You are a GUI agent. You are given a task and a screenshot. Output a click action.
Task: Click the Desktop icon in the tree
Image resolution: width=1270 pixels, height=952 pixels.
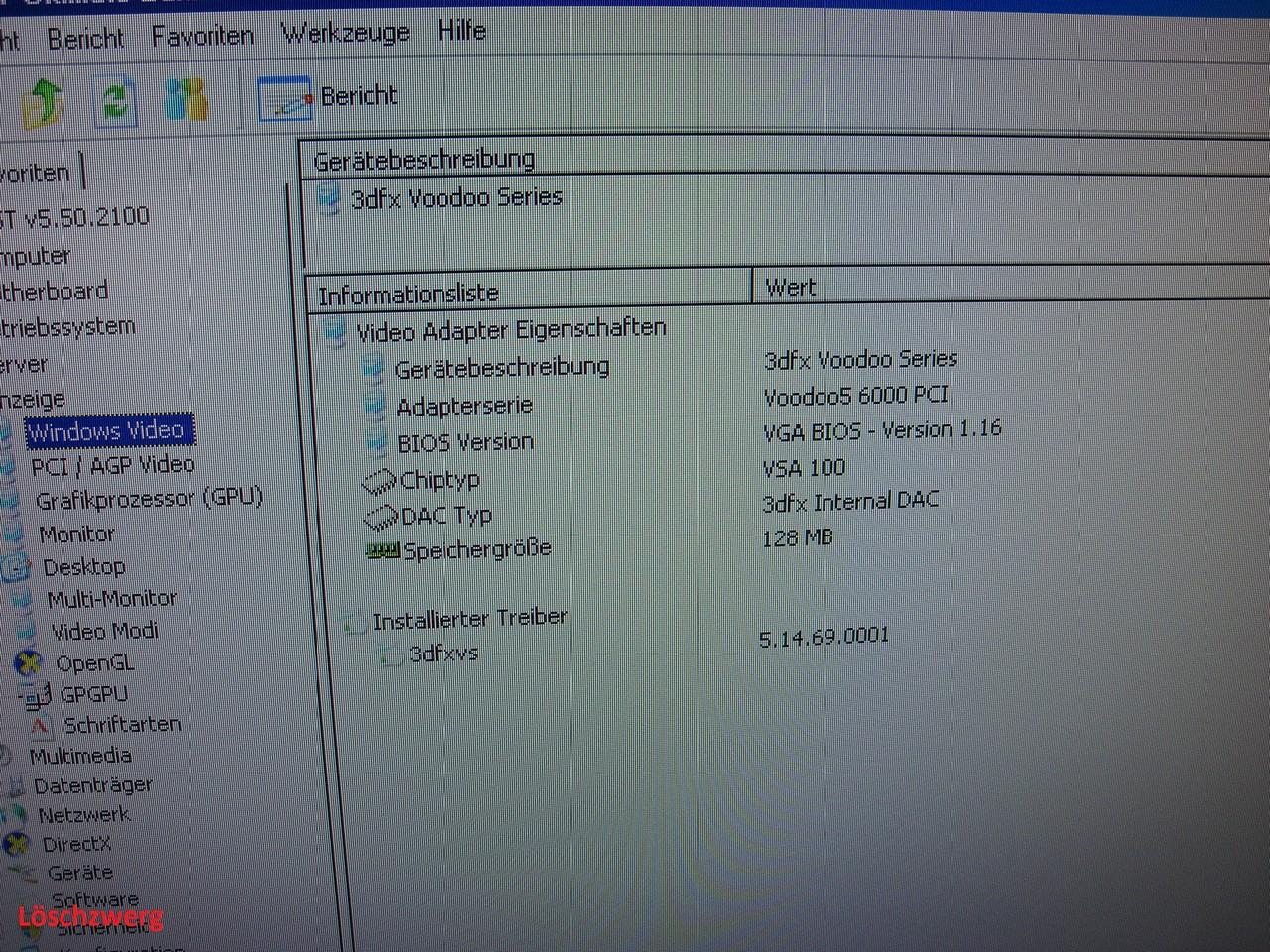(x=15, y=569)
